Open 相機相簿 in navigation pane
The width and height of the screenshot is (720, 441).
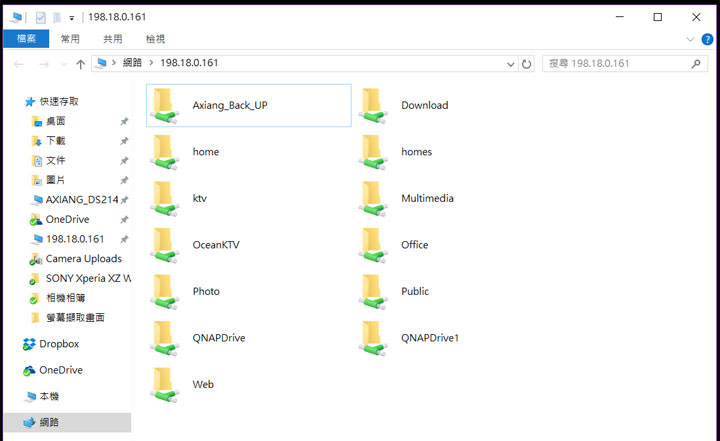[x=66, y=298]
